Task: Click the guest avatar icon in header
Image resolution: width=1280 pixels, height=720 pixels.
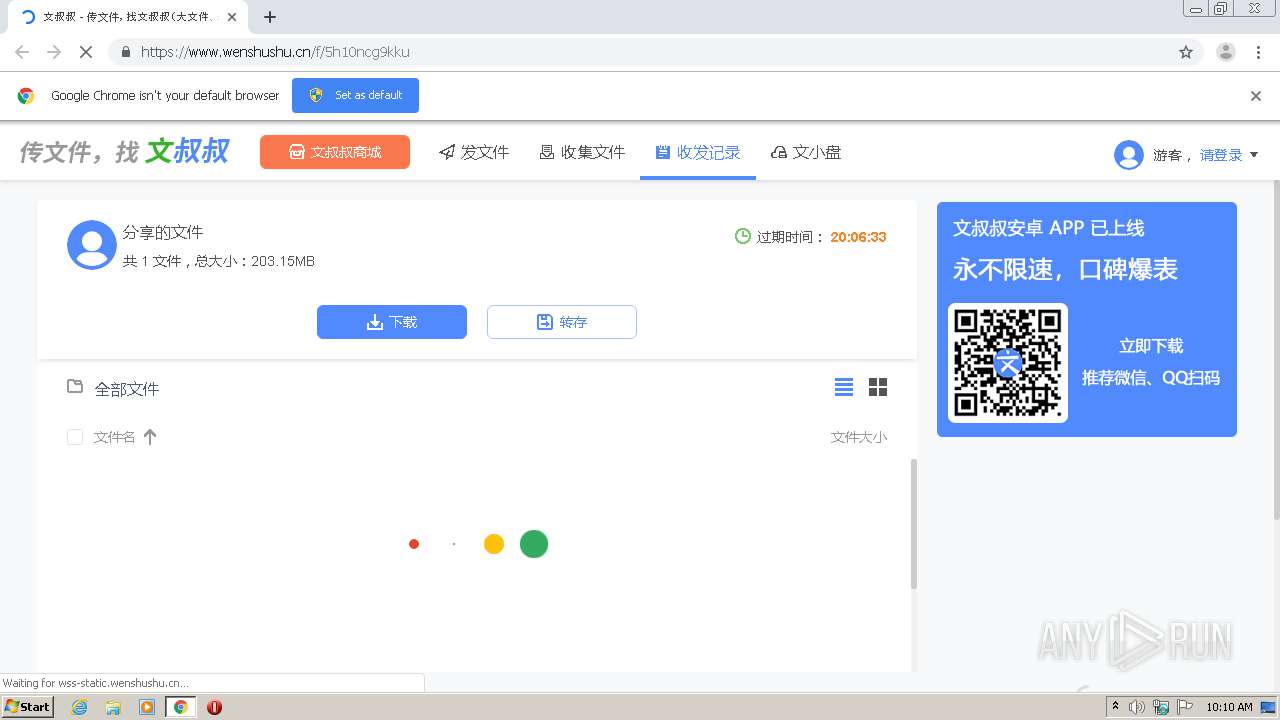Action: point(1129,155)
